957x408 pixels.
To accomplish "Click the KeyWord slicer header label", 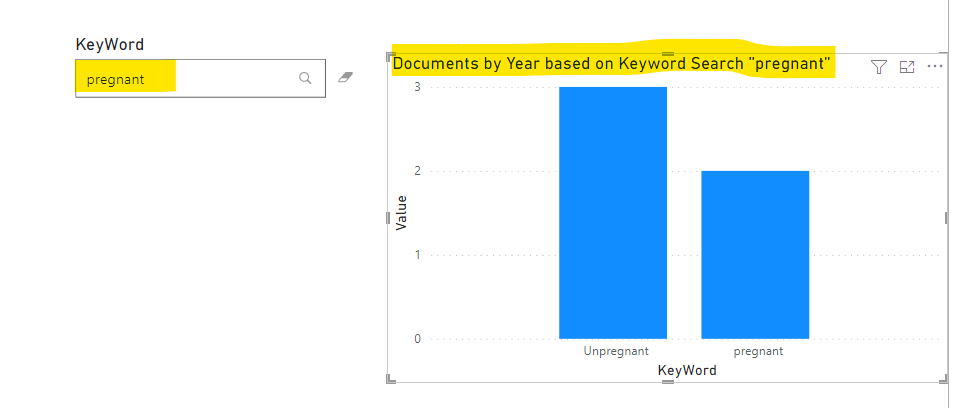I will (x=110, y=45).
